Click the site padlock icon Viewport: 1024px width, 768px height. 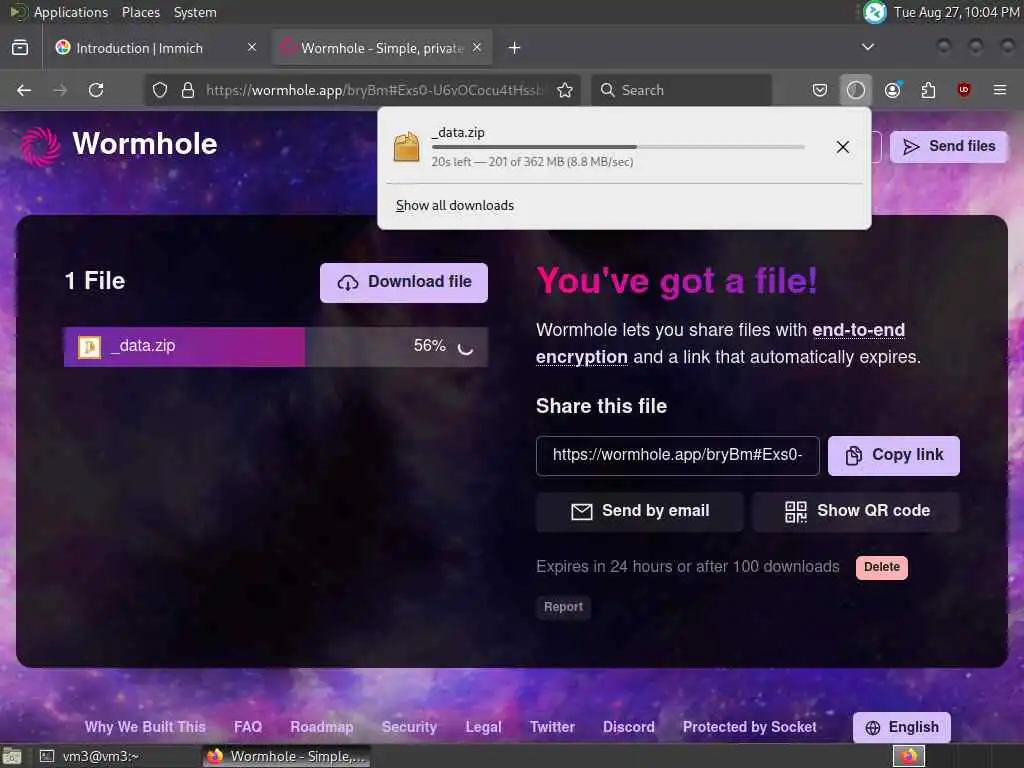pyautogui.click(x=188, y=90)
